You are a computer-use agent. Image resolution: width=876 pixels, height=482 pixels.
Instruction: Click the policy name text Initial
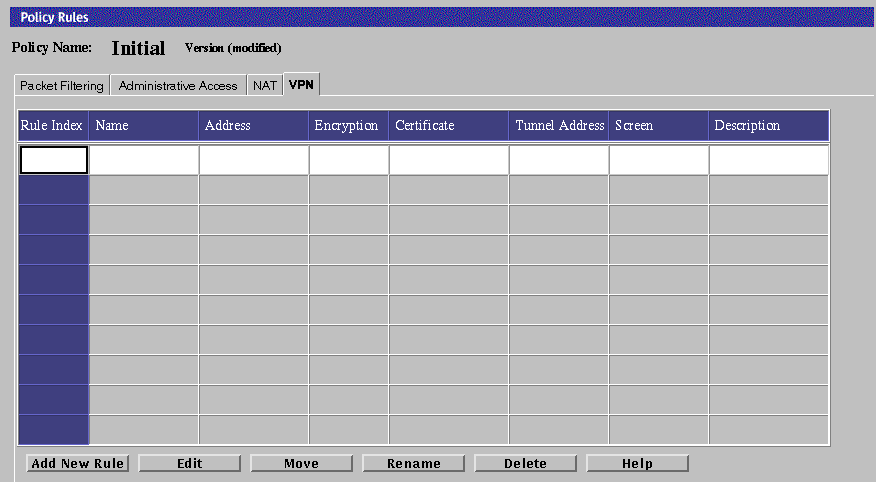pos(138,48)
